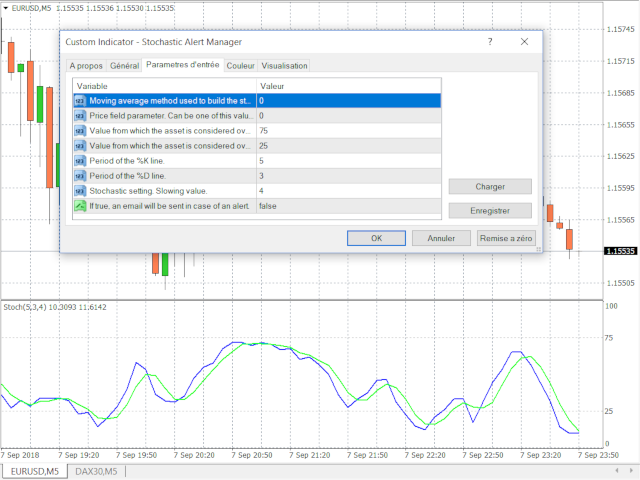Screen dimensions: 640x480
Task: Click the OK button
Action: tap(376, 238)
